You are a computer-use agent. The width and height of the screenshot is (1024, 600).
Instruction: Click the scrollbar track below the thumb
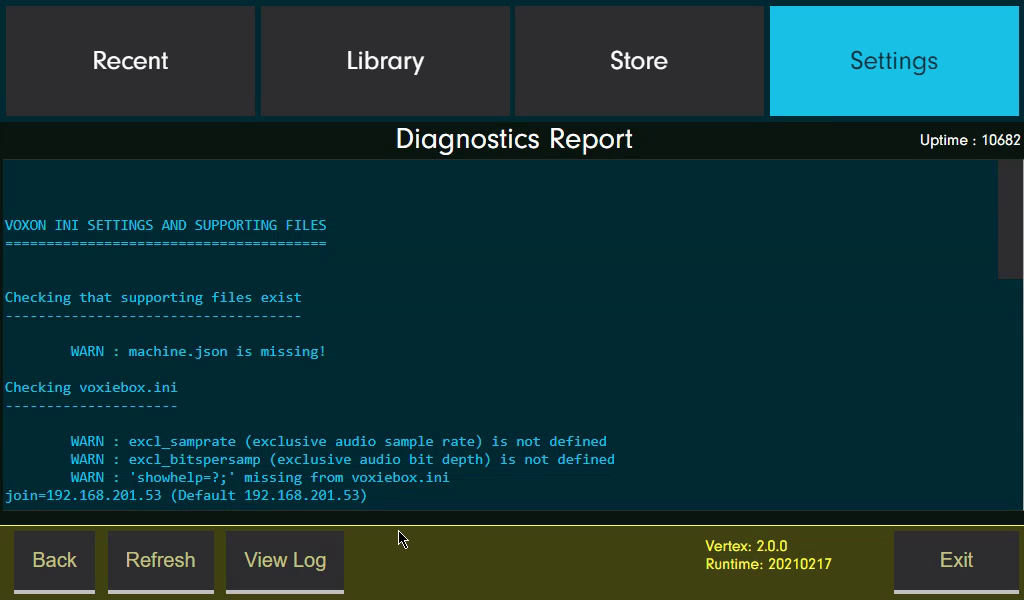tap(1010, 394)
